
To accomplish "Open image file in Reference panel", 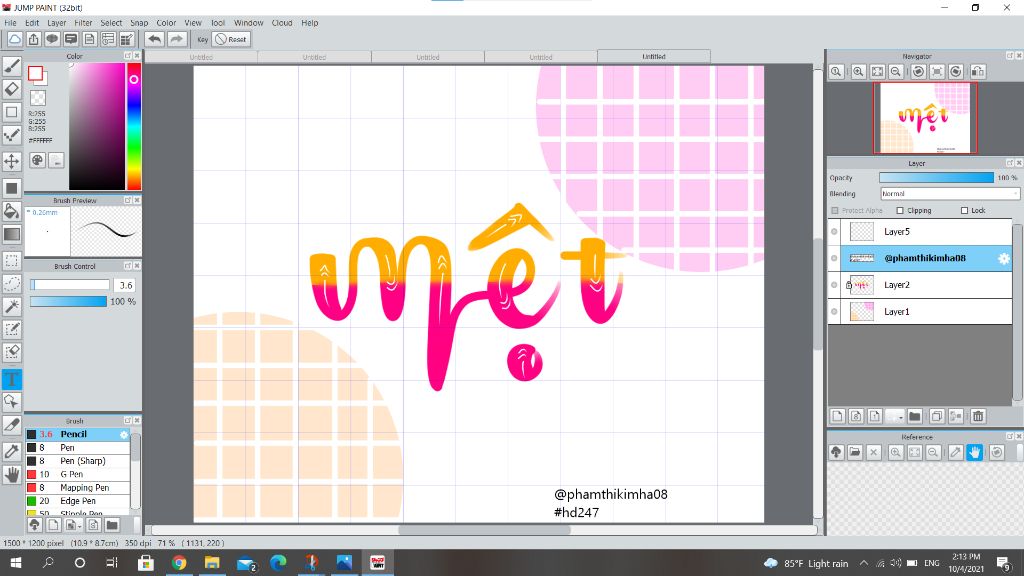I will [855, 452].
